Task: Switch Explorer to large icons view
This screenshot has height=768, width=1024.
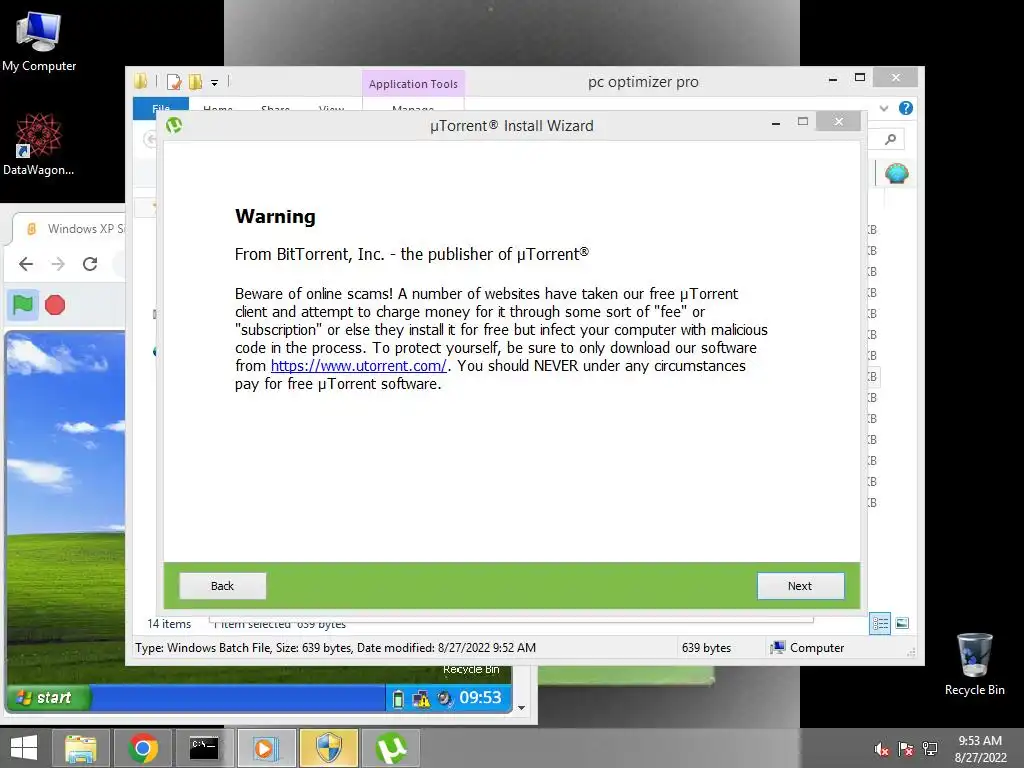Action: (x=903, y=623)
